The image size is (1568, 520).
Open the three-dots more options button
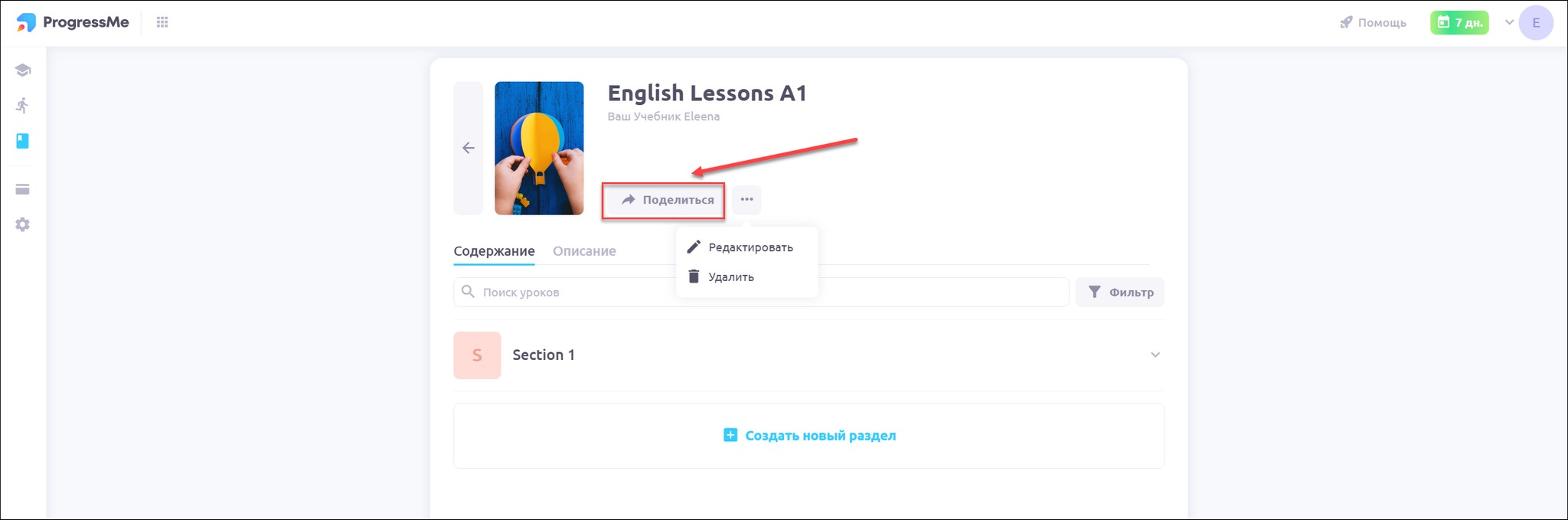point(746,200)
